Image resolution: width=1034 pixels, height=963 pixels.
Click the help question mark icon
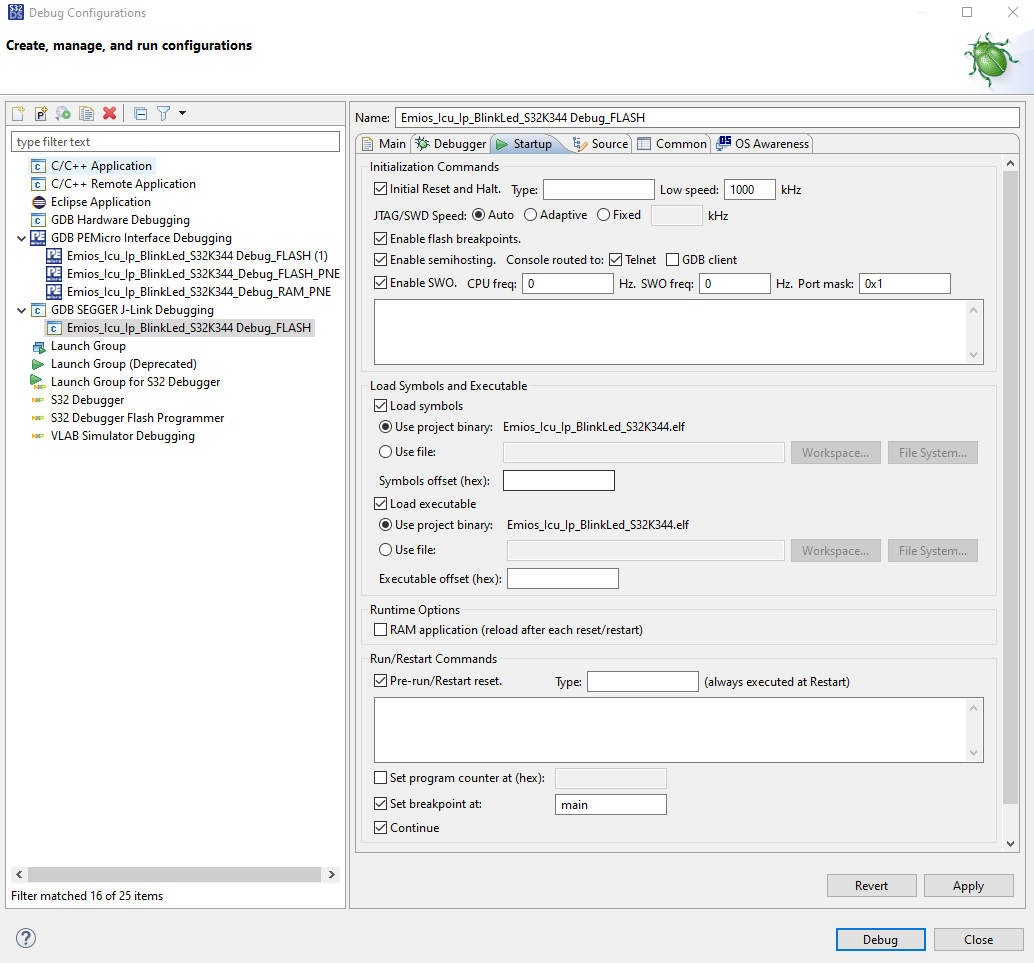[x=25, y=938]
